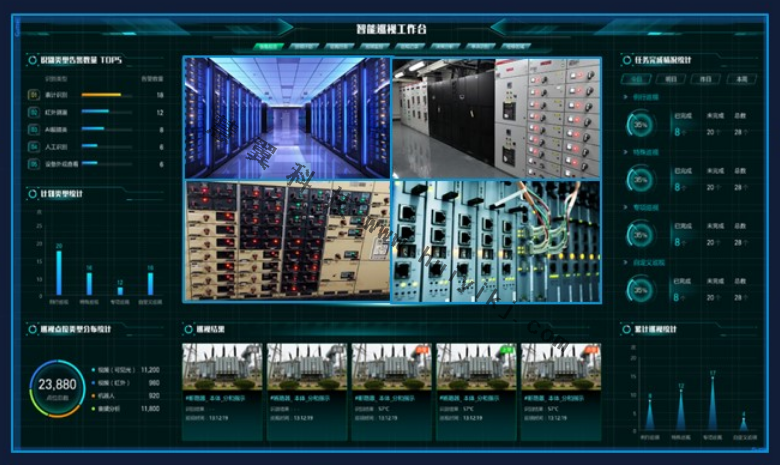
Task: Click the 35% gauge in the first task category
Action: [x=641, y=124]
